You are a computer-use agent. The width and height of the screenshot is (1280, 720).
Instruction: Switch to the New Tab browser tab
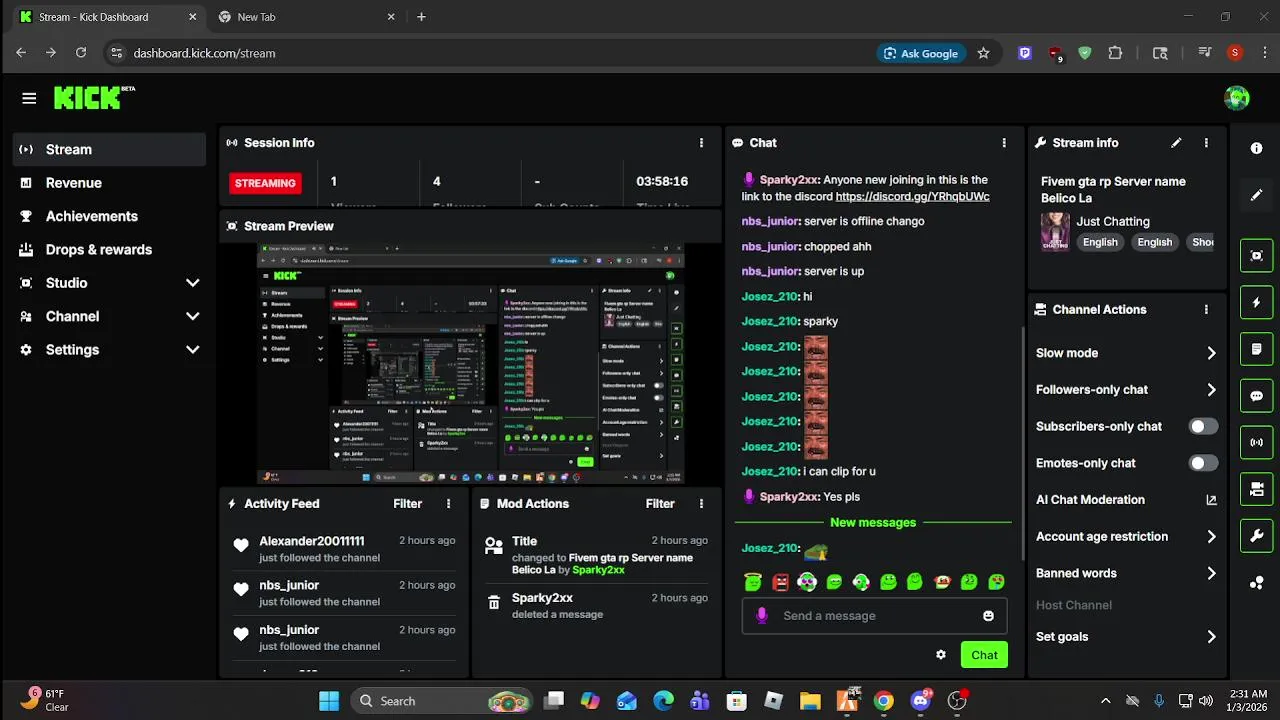coord(307,17)
